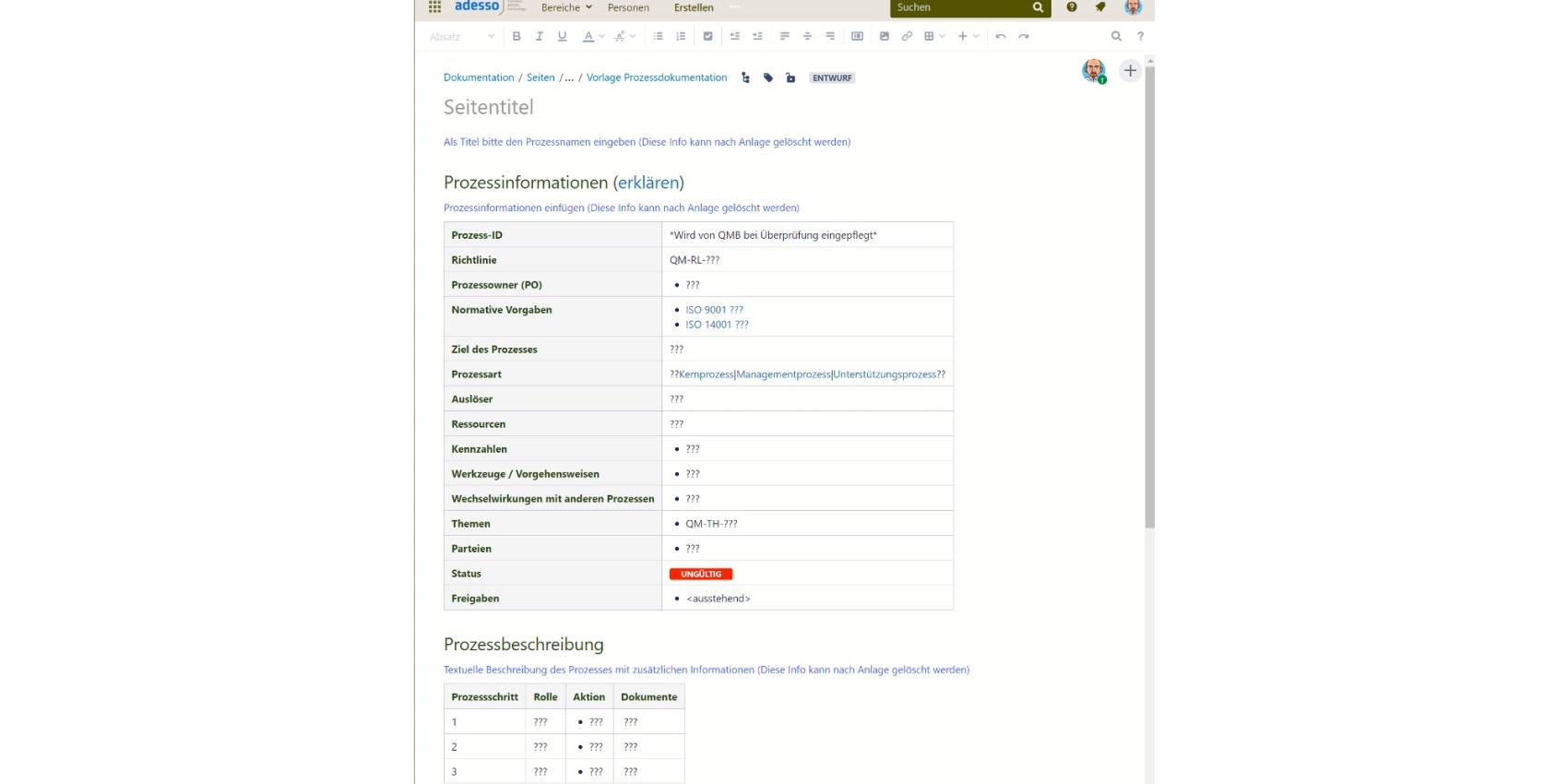Open the ISO 9001 ??? link
The image size is (1568, 784).
point(714,310)
